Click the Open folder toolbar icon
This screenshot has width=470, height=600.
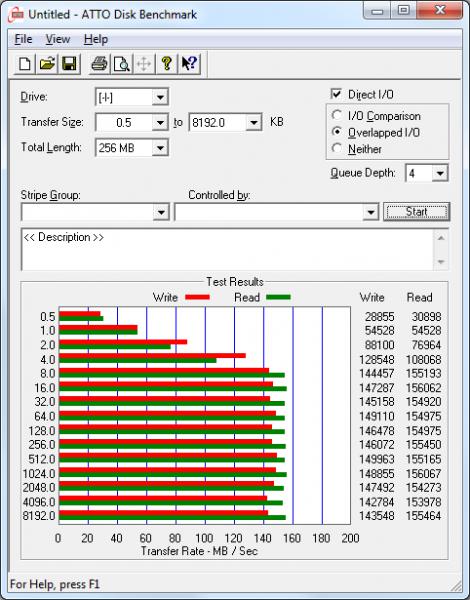[x=47, y=64]
